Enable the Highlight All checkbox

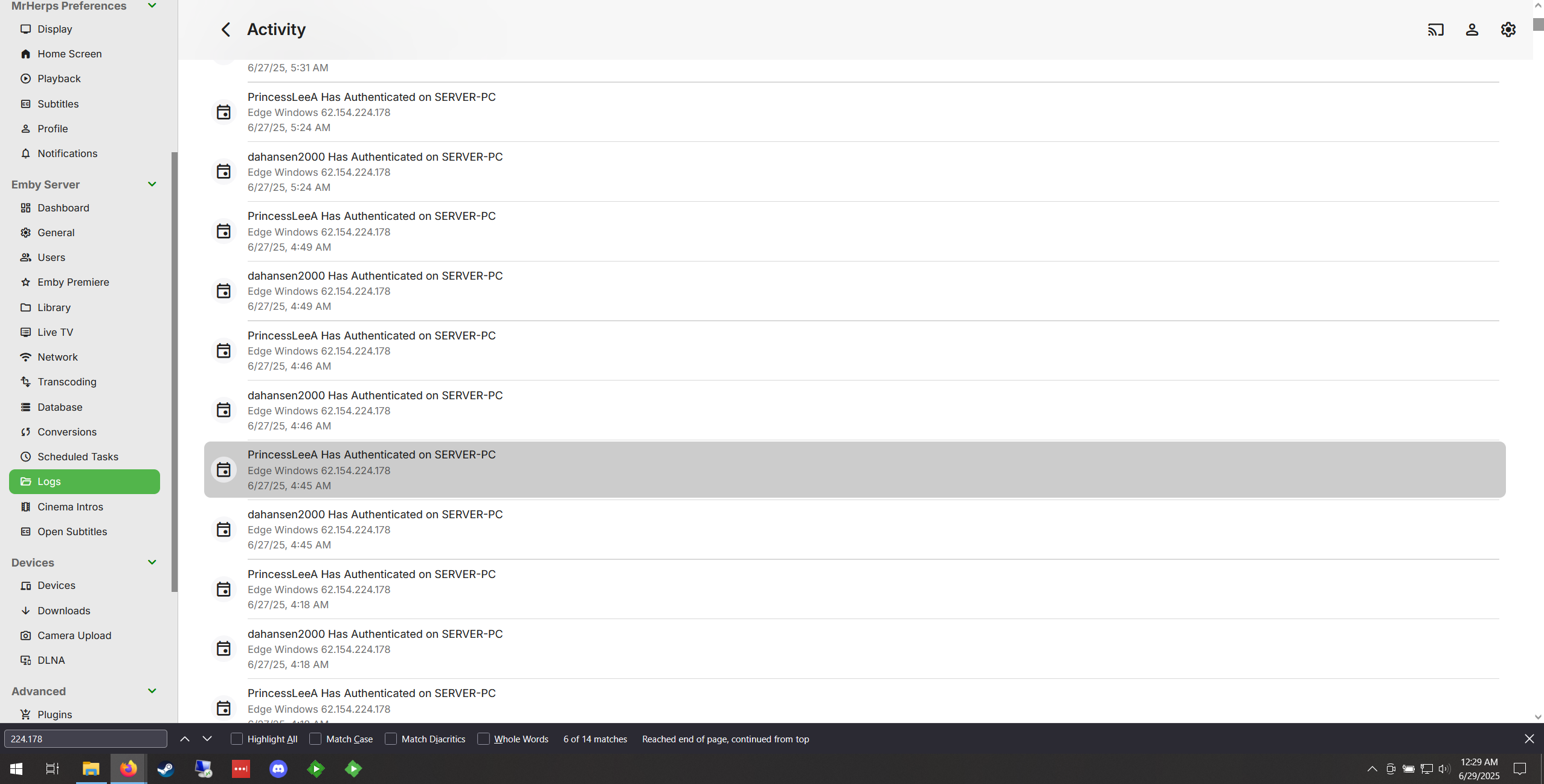click(237, 739)
